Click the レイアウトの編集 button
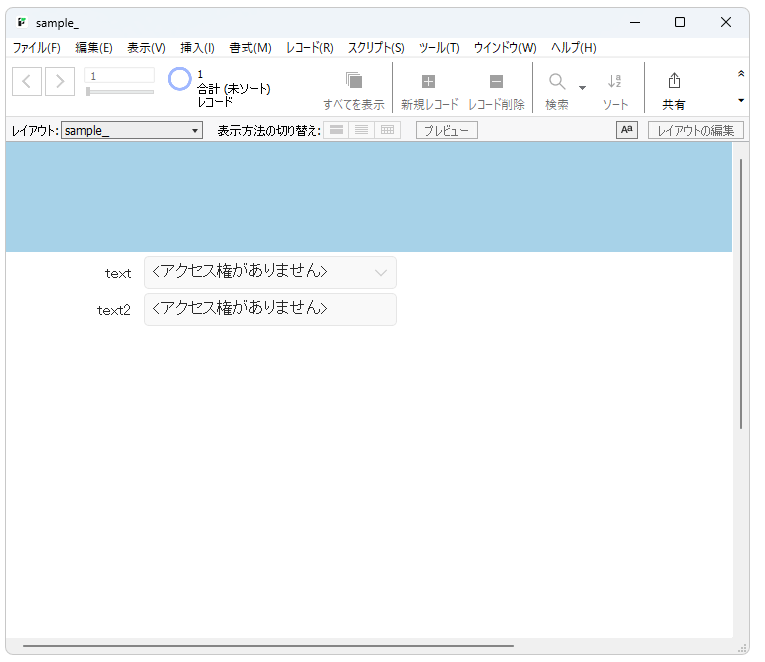 click(x=696, y=130)
